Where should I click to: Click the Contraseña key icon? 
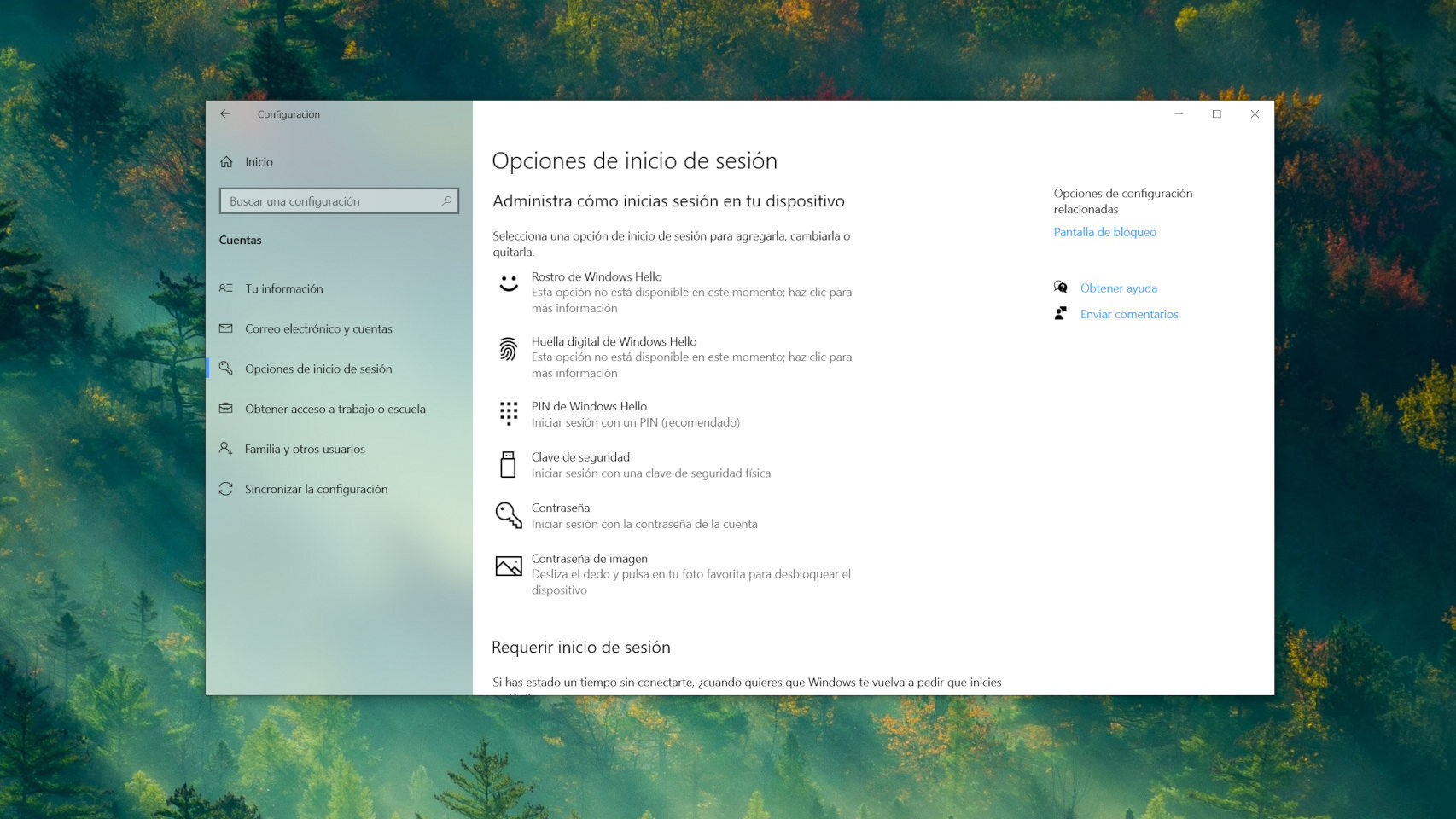click(x=509, y=515)
